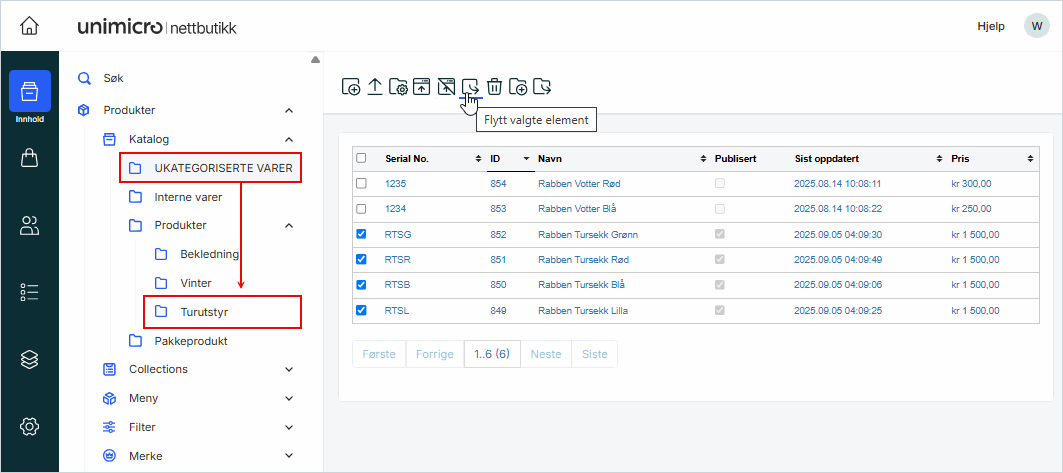
Task: Open the shopping bag sidebar icon
Action: point(30,158)
